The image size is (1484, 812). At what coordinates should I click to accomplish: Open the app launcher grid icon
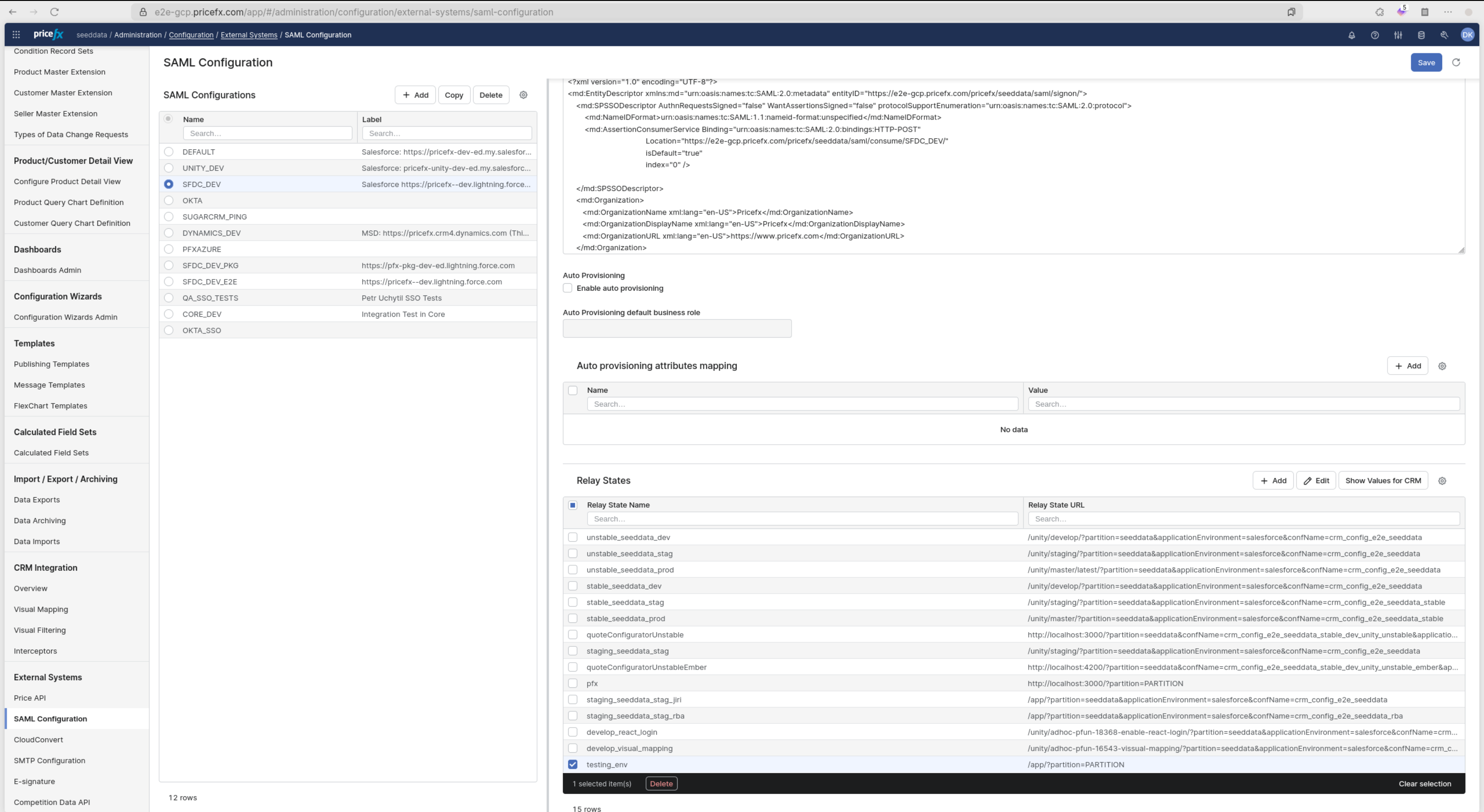(16, 35)
